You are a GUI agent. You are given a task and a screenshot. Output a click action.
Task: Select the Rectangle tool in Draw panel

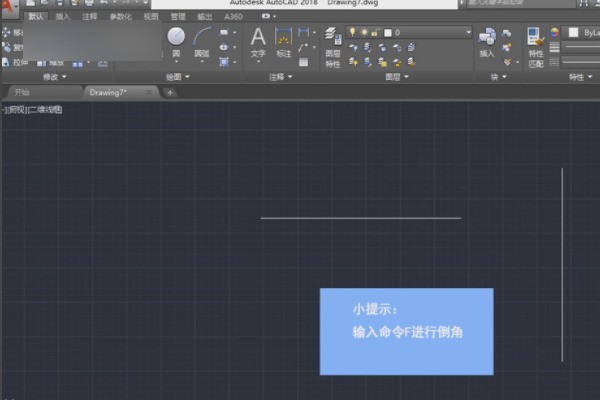[x=224, y=33]
